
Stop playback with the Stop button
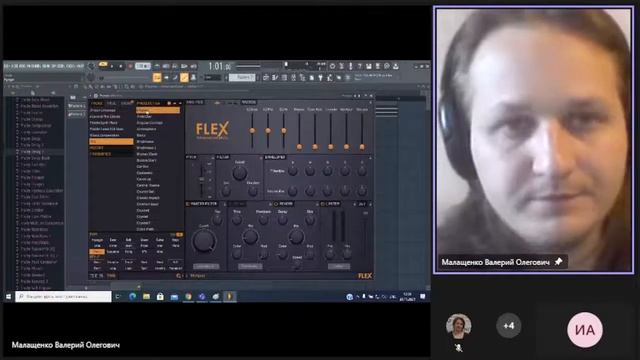coord(120,66)
